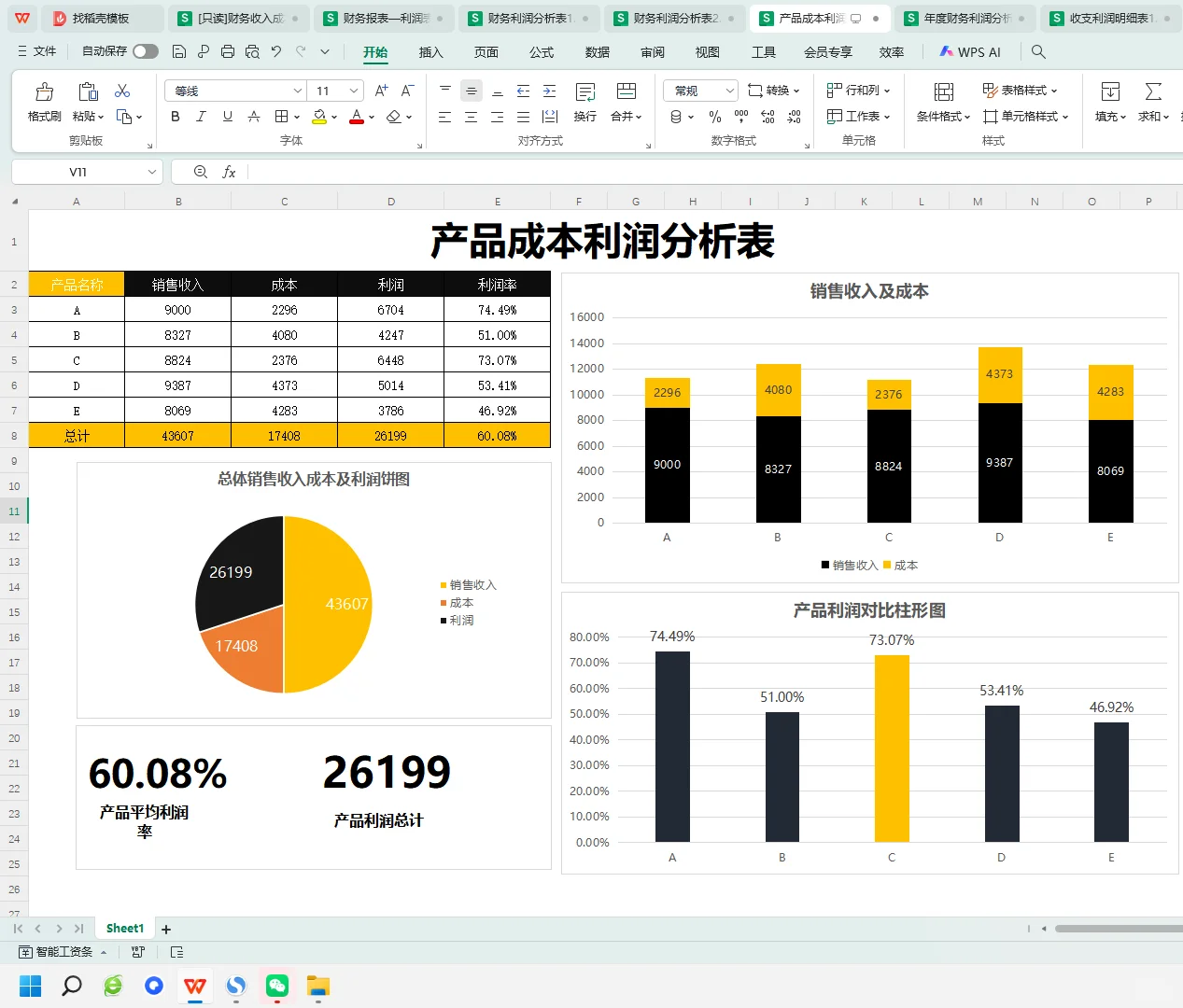Apply thousands separator format
1183x1008 pixels.
pyautogui.click(x=741, y=117)
